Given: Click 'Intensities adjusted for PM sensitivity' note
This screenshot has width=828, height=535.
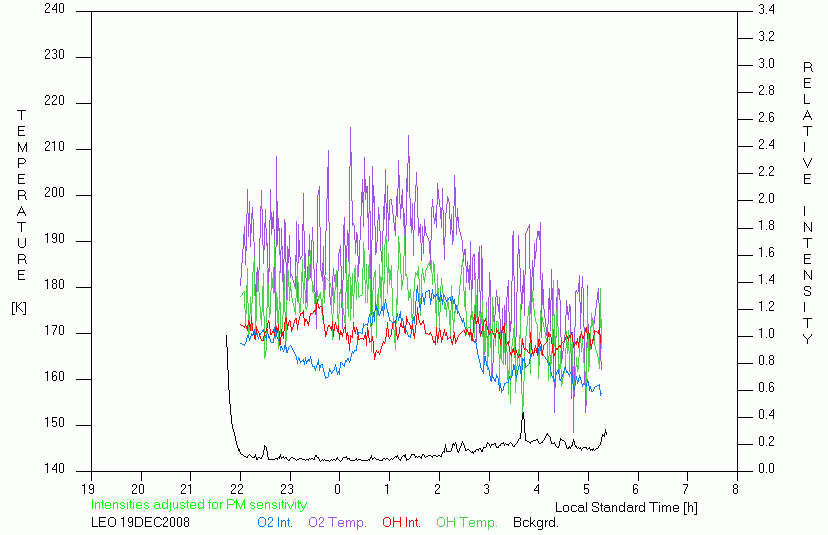Looking at the screenshot, I should coord(199,505).
